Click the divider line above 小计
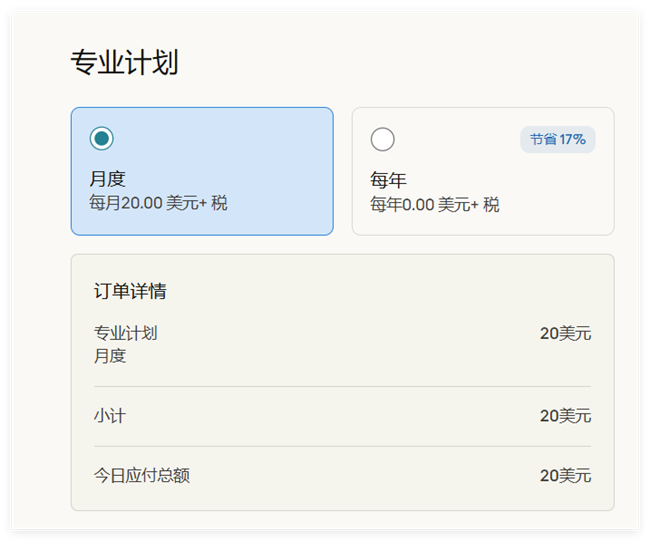Screen dimensions: 650x541 [x=342, y=386]
